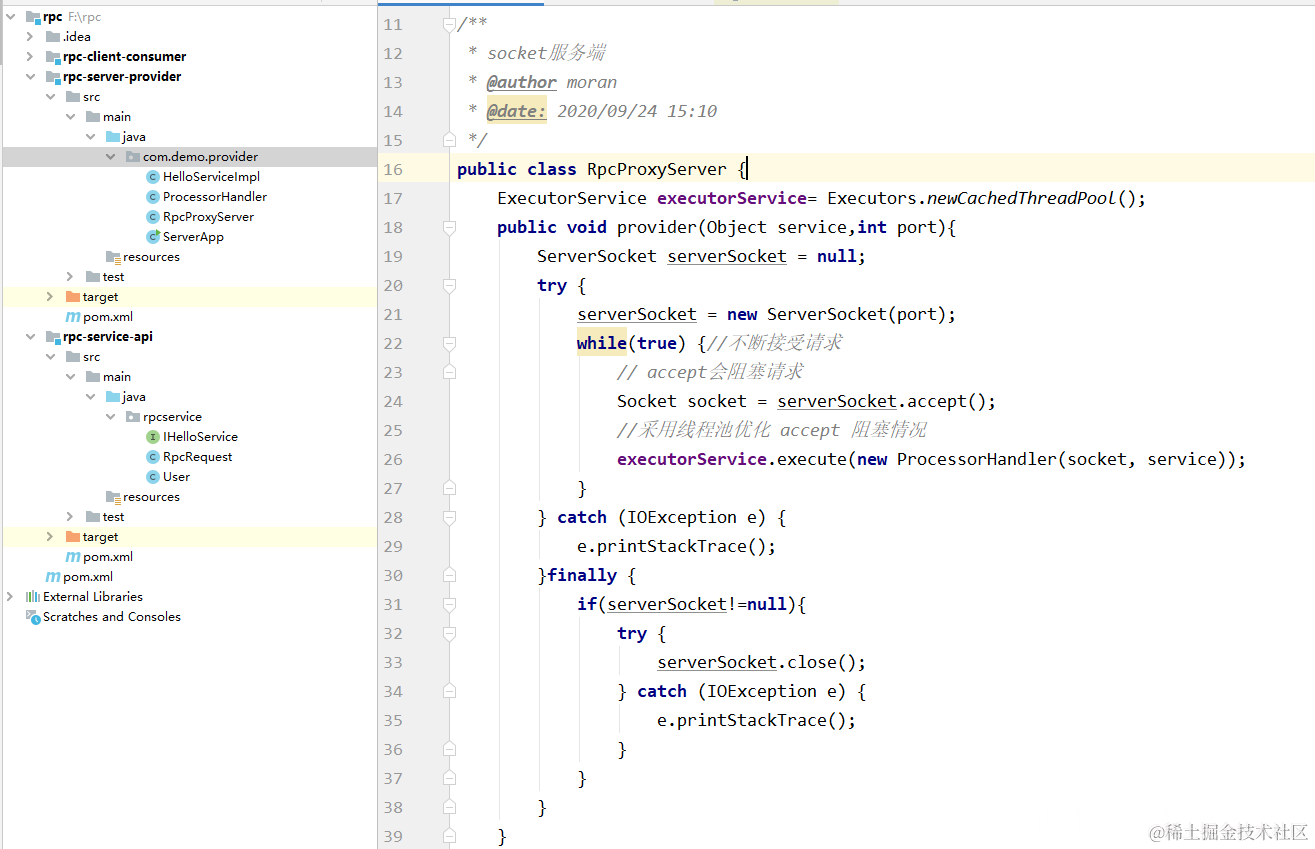Collapse the finally block fold at line 30
The image size is (1315, 849).
pos(449,575)
